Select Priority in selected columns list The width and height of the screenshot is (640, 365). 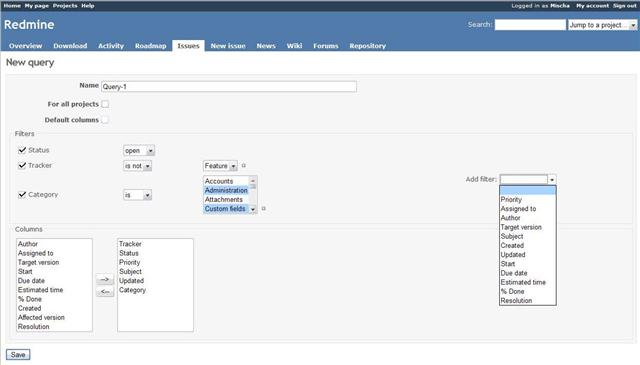coord(155,262)
